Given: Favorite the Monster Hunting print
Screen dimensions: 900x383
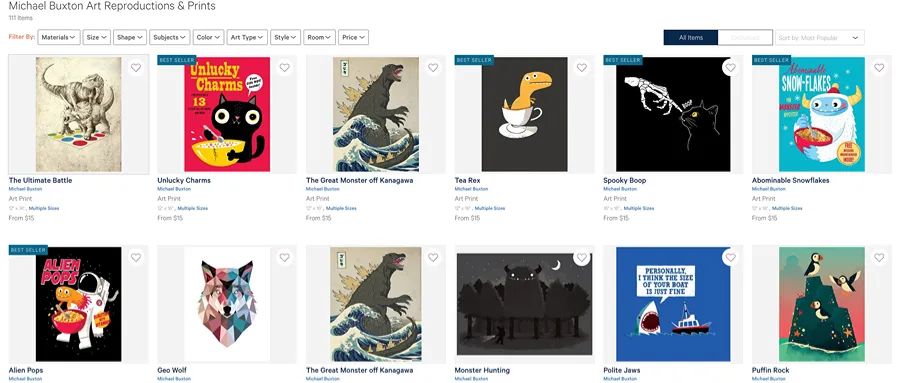Looking at the screenshot, I should [581, 258].
